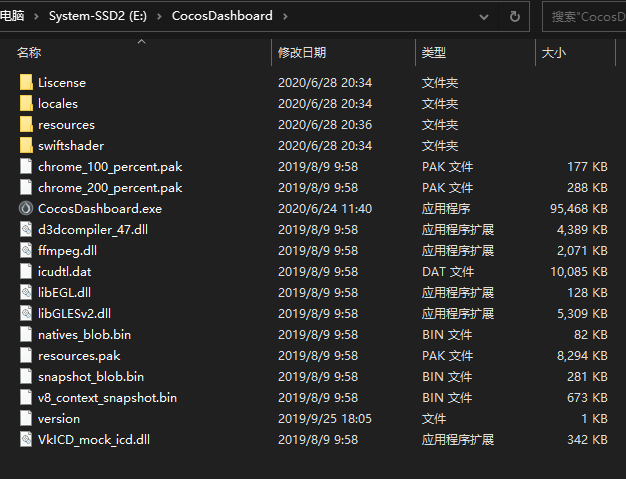Select the version file name
The width and height of the screenshot is (626, 479).
[x=59, y=419]
